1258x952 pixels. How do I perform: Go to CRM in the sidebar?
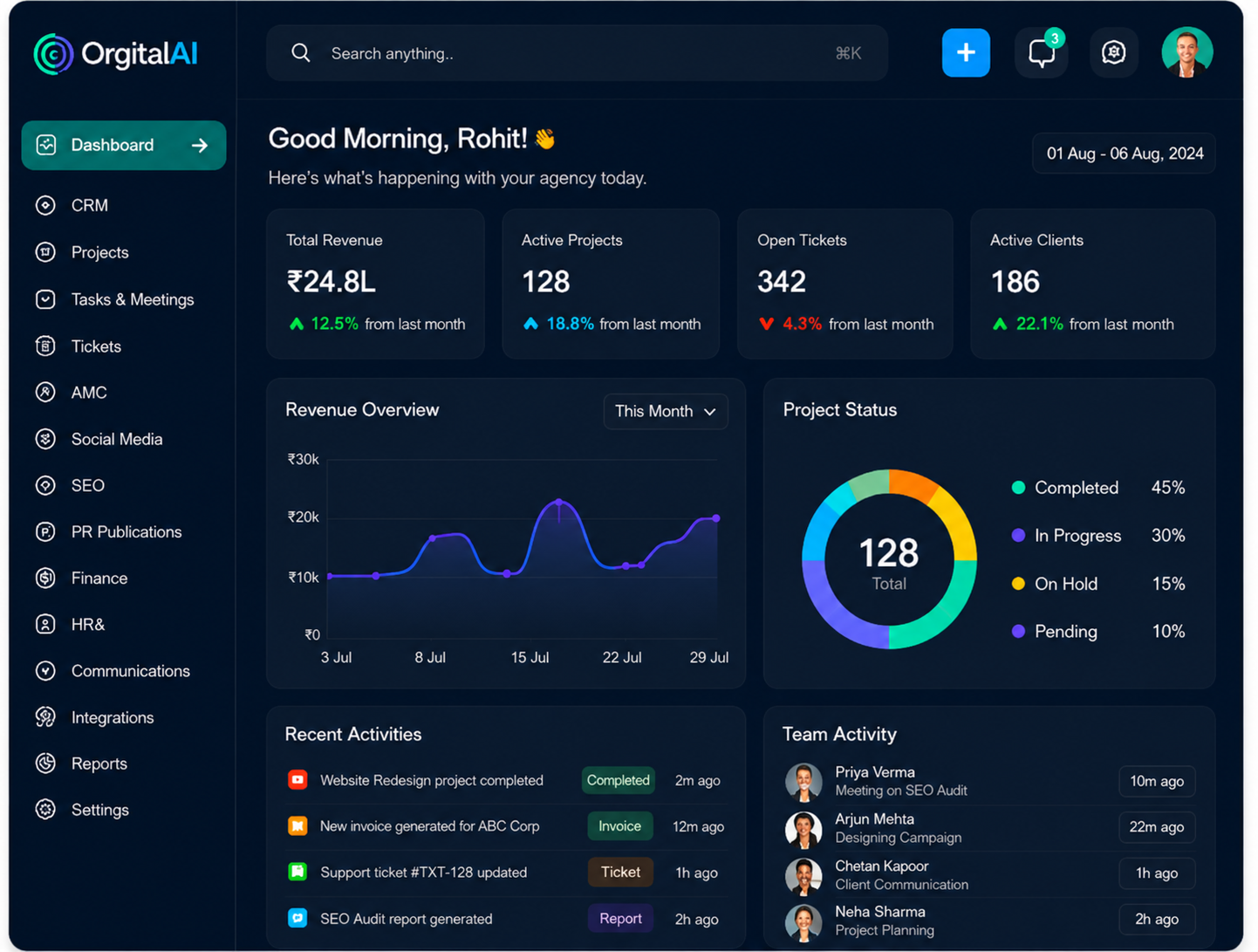pyautogui.click(x=90, y=205)
